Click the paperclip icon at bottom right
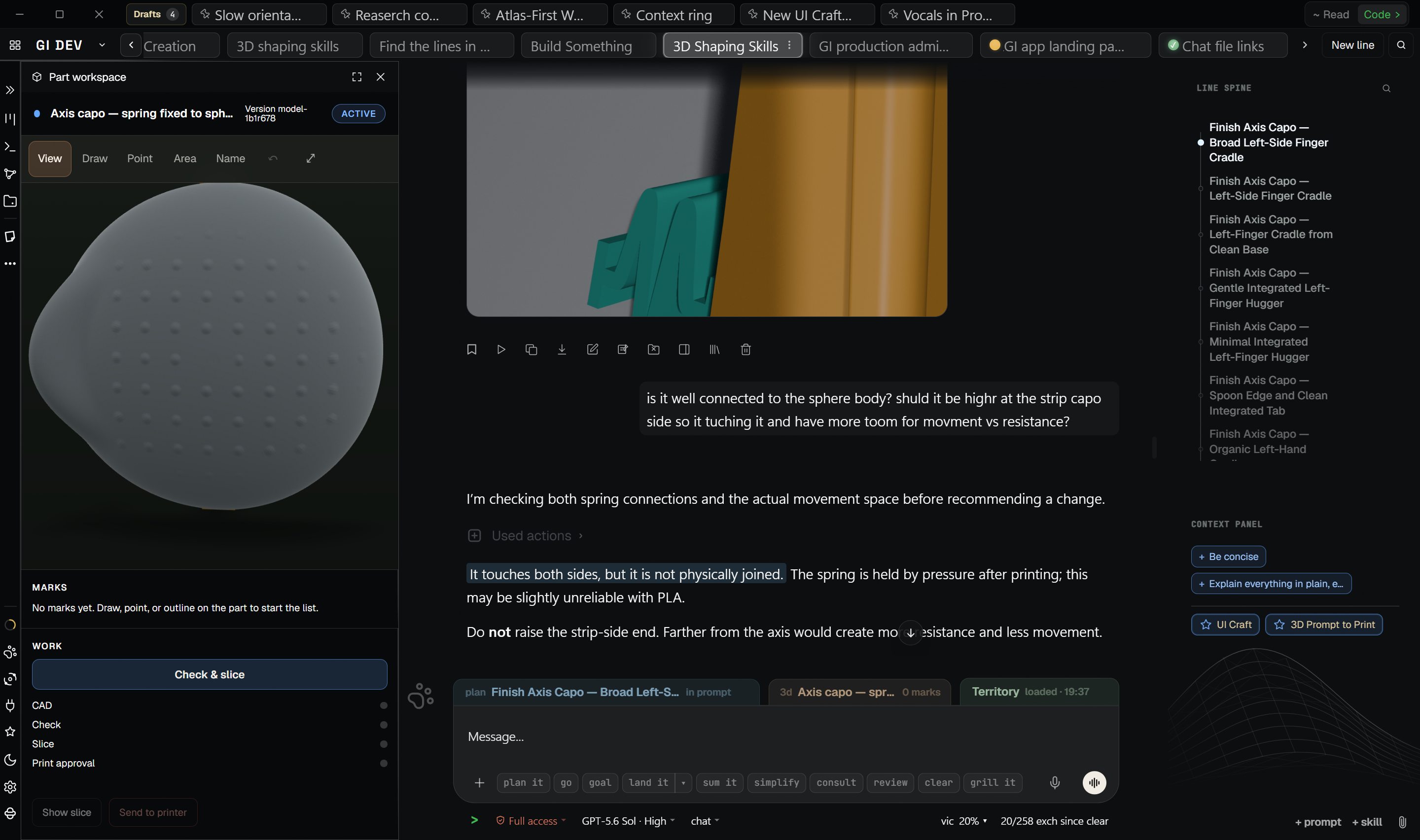This screenshot has width=1420, height=840. click(x=1402, y=822)
